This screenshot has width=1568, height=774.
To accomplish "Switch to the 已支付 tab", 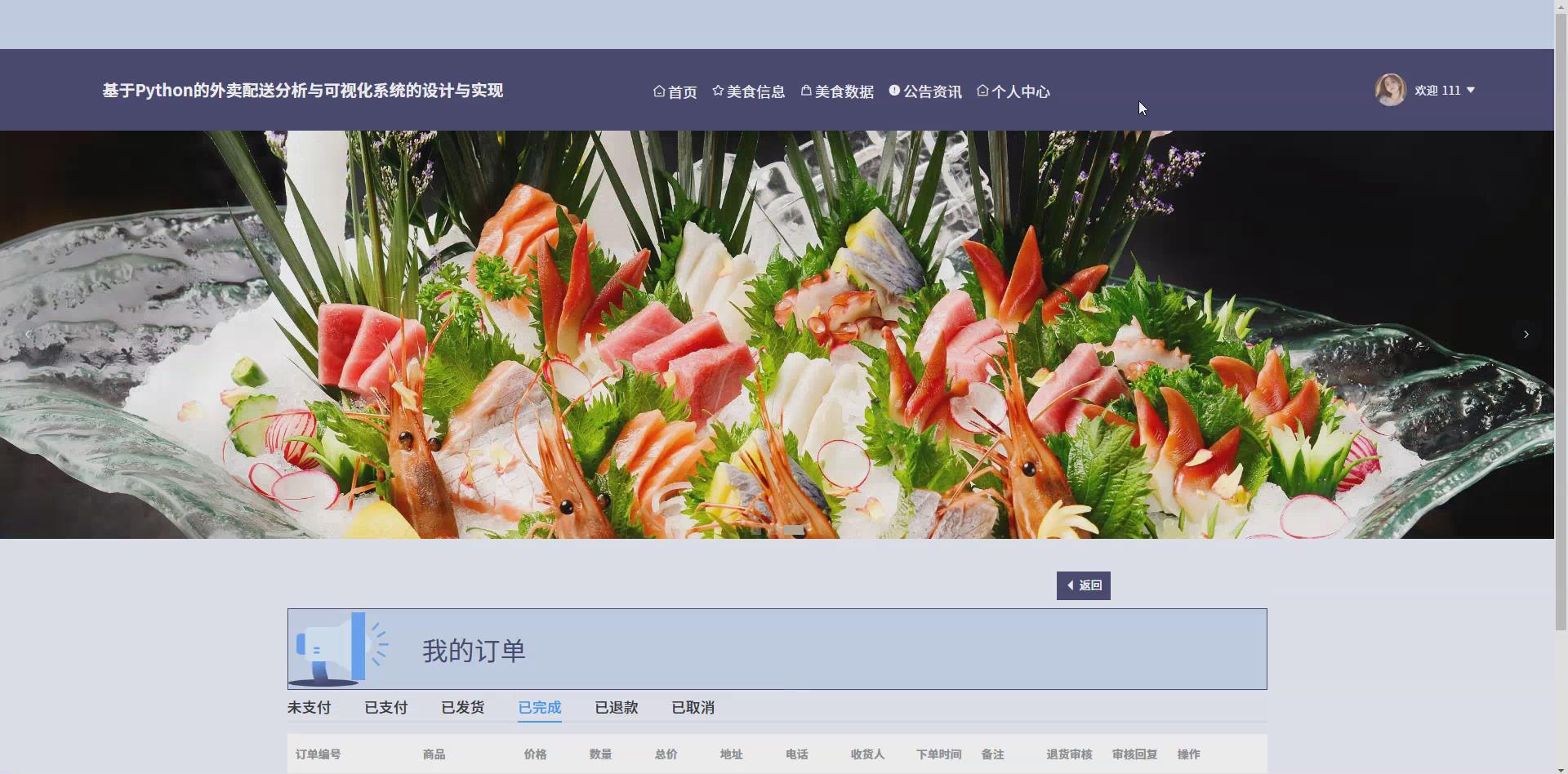I will click(x=385, y=708).
